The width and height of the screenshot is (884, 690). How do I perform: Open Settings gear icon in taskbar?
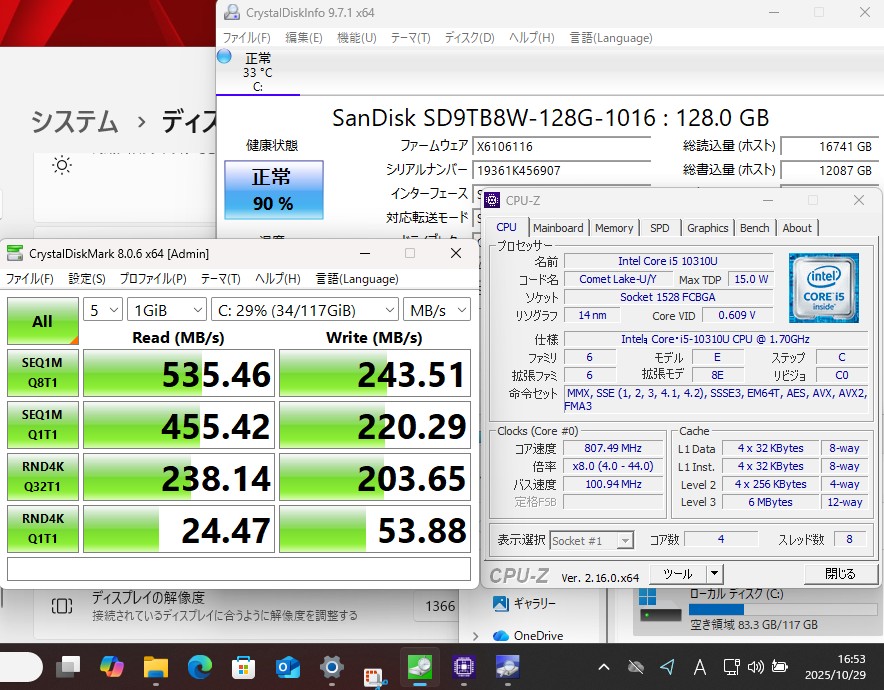click(x=332, y=667)
